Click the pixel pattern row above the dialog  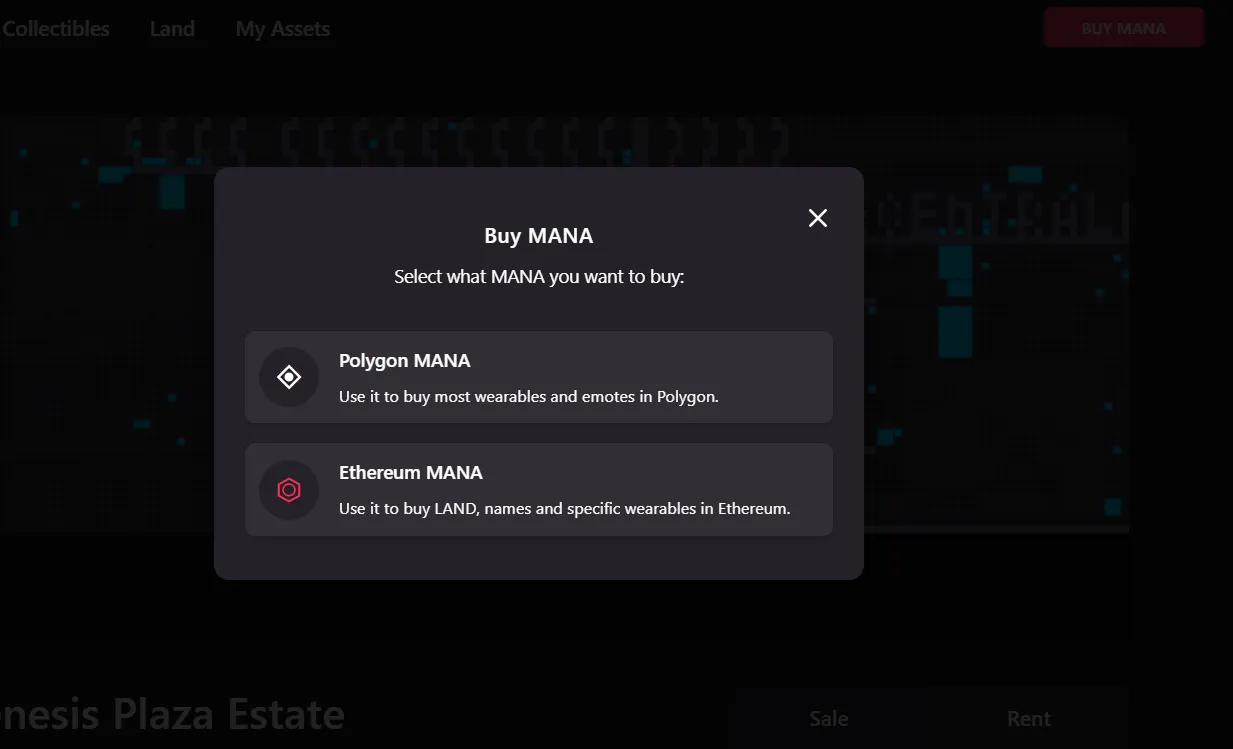pyautogui.click(x=460, y=141)
